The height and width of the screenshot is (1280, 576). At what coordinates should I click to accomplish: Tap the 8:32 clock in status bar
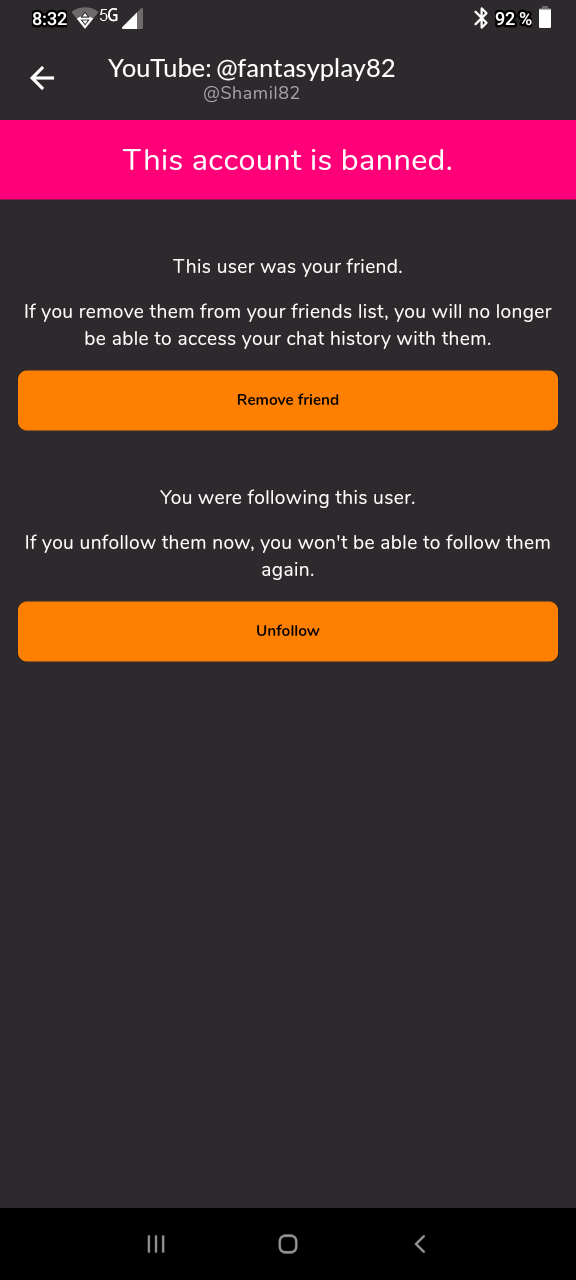click(x=49, y=19)
